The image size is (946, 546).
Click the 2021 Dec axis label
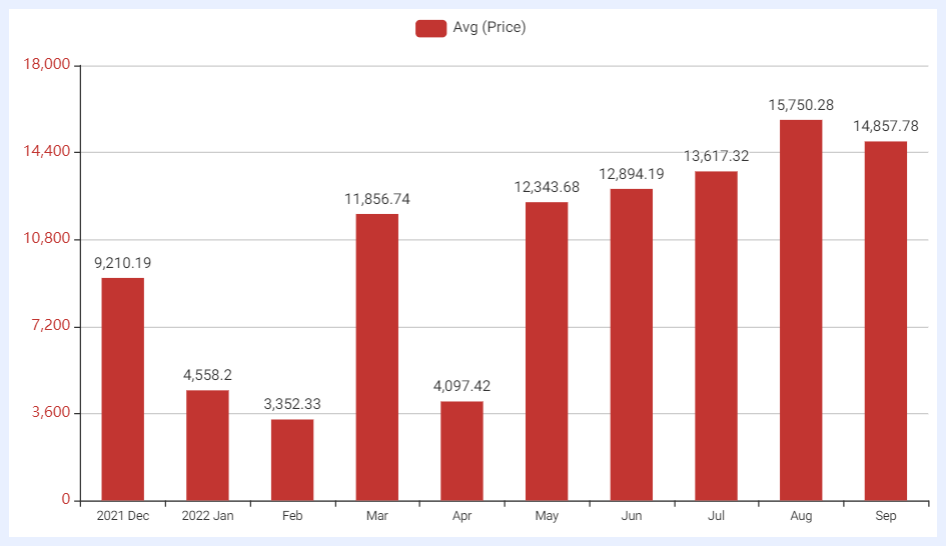click(x=122, y=516)
